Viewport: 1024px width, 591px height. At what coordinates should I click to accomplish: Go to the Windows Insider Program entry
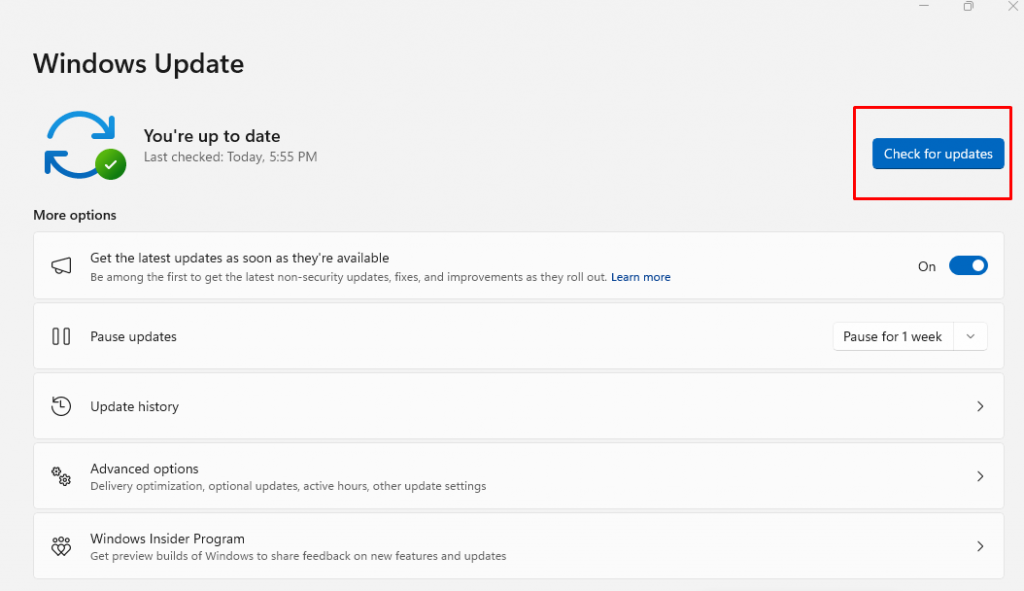coord(167,539)
